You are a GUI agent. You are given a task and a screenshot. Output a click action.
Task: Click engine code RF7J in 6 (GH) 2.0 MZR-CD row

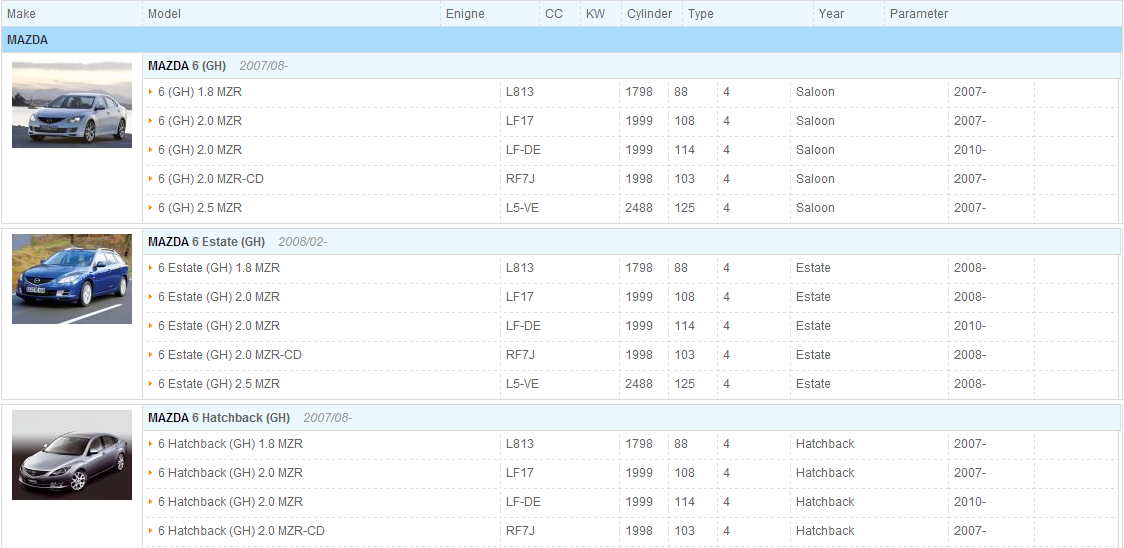[x=520, y=179]
